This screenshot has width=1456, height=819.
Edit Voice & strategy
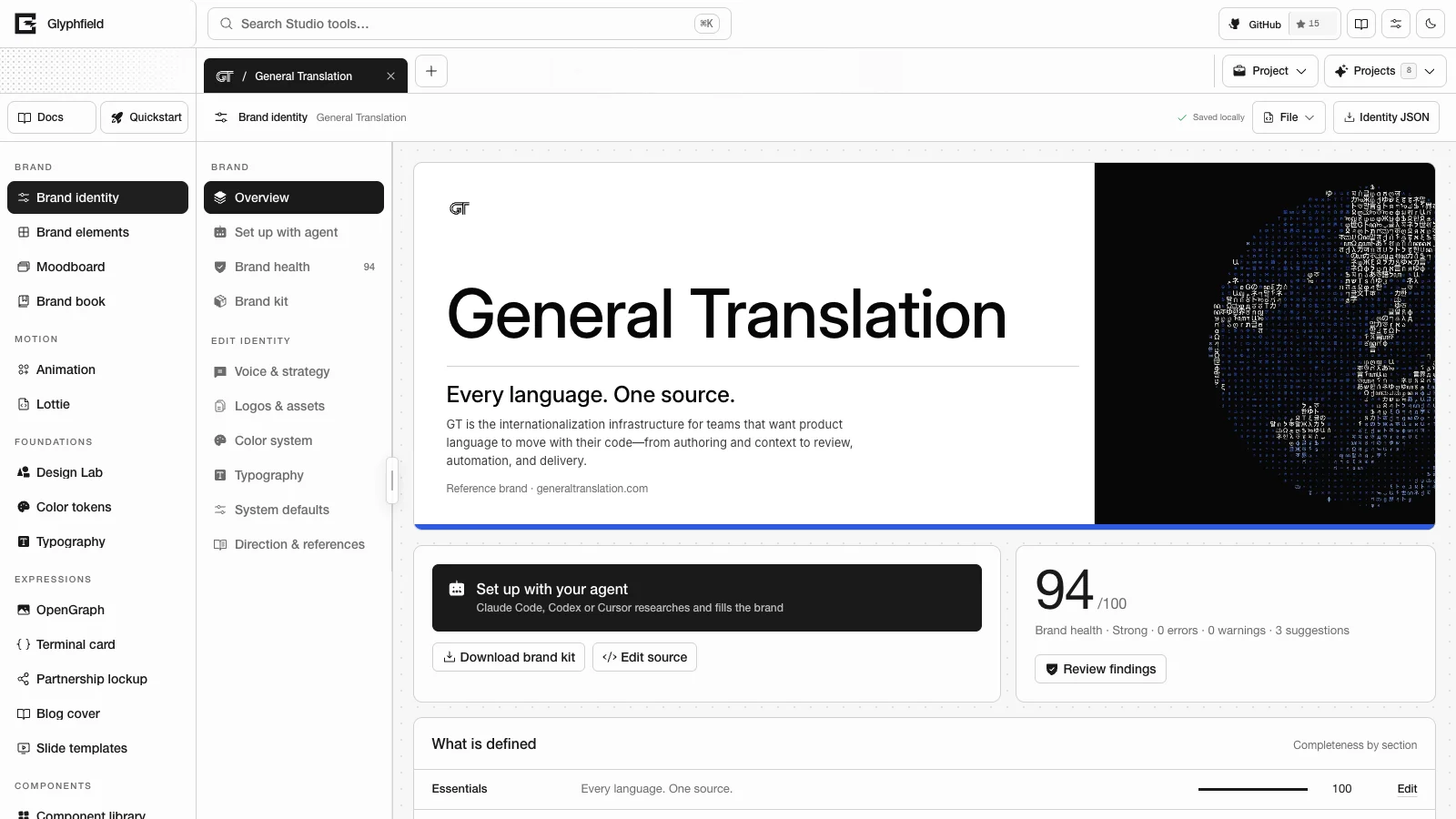click(294, 371)
